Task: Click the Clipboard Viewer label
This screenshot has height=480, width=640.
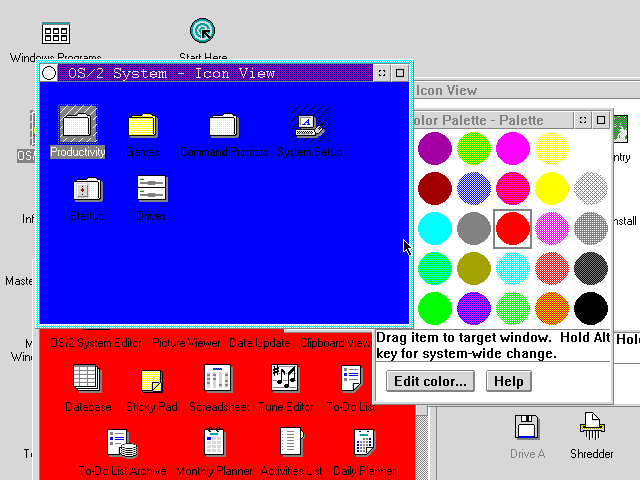Action: coord(336,343)
